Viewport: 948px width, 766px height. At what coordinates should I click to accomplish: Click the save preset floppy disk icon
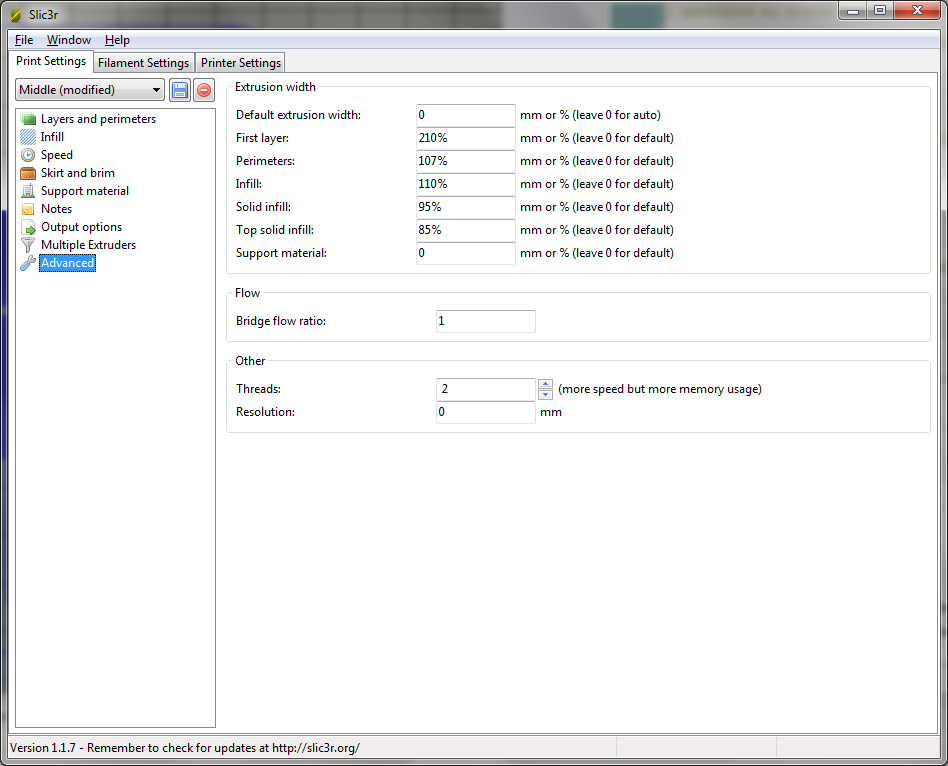[180, 90]
